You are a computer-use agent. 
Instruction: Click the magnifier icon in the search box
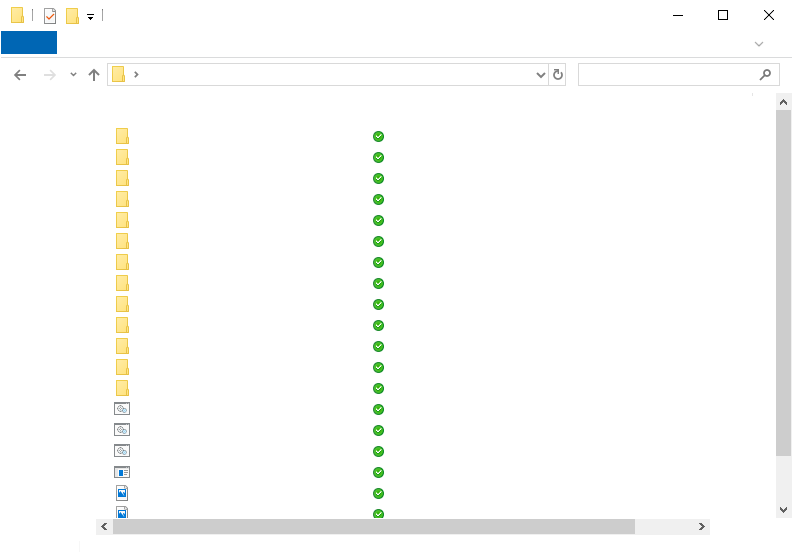click(x=766, y=75)
